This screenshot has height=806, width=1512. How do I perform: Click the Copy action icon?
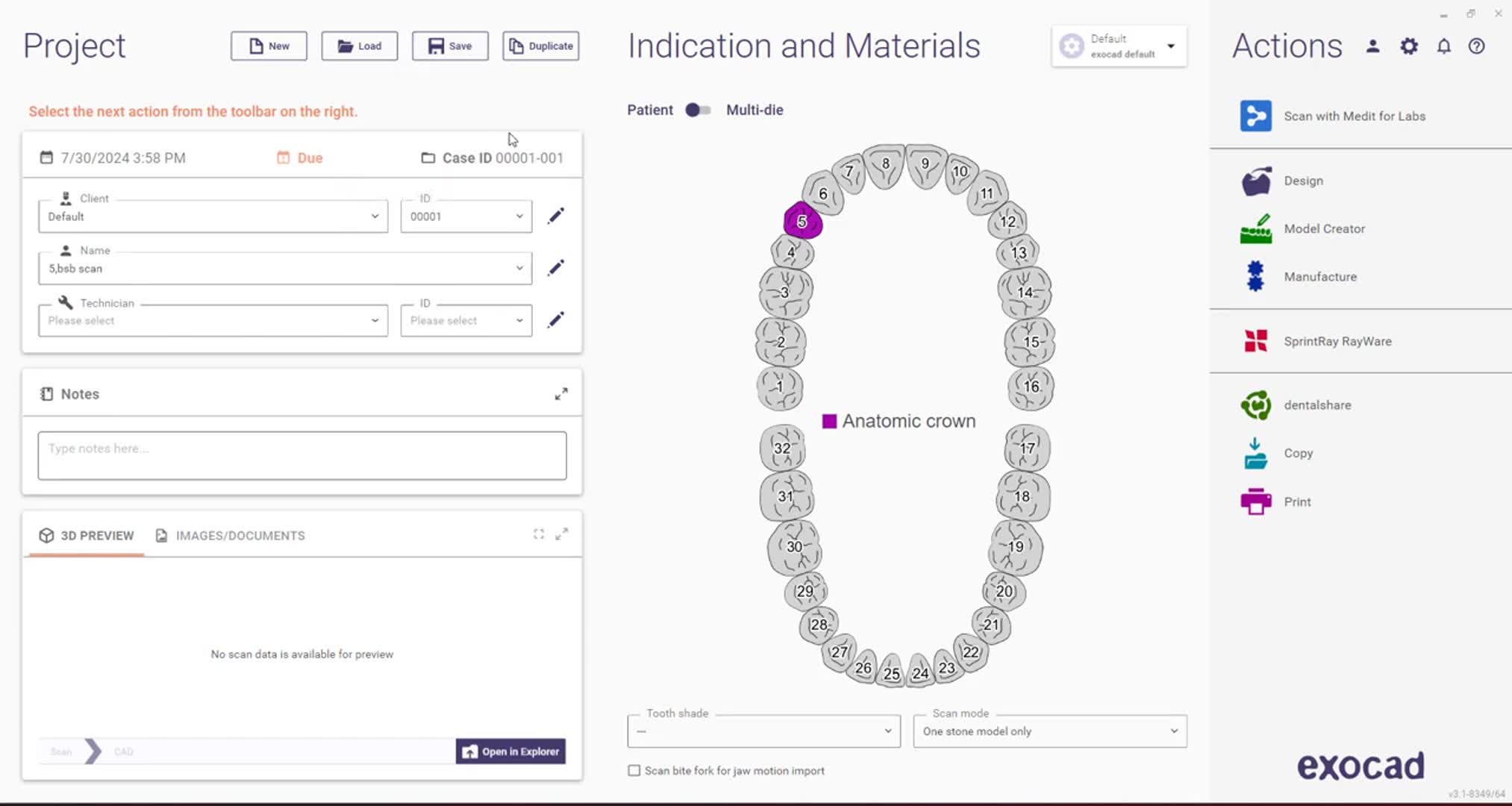1255,453
